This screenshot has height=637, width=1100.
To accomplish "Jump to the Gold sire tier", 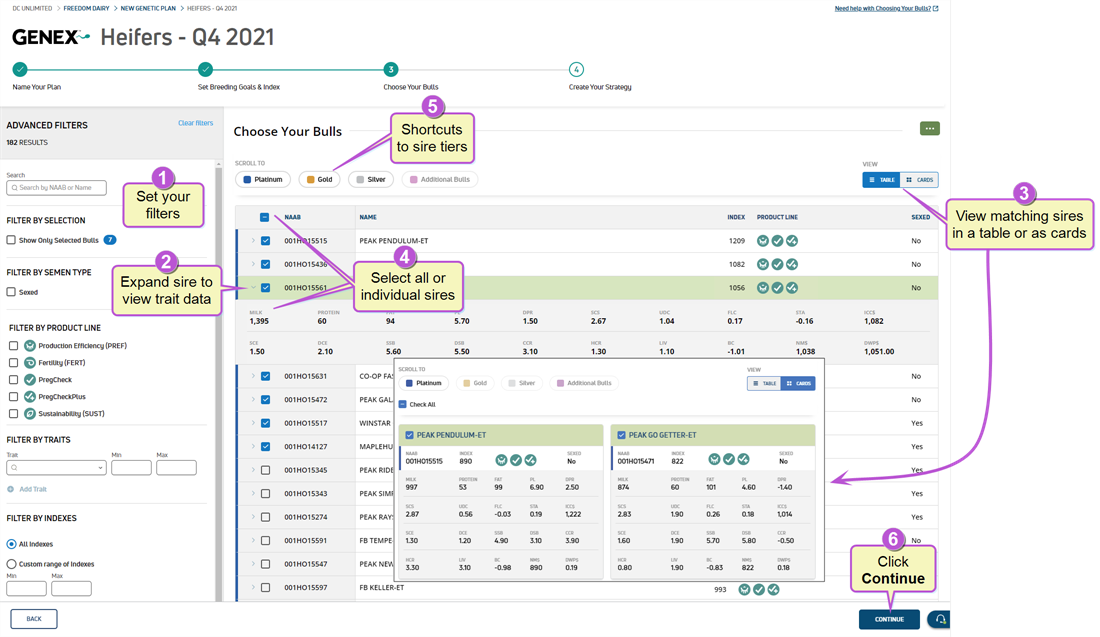I will (320, 180).
